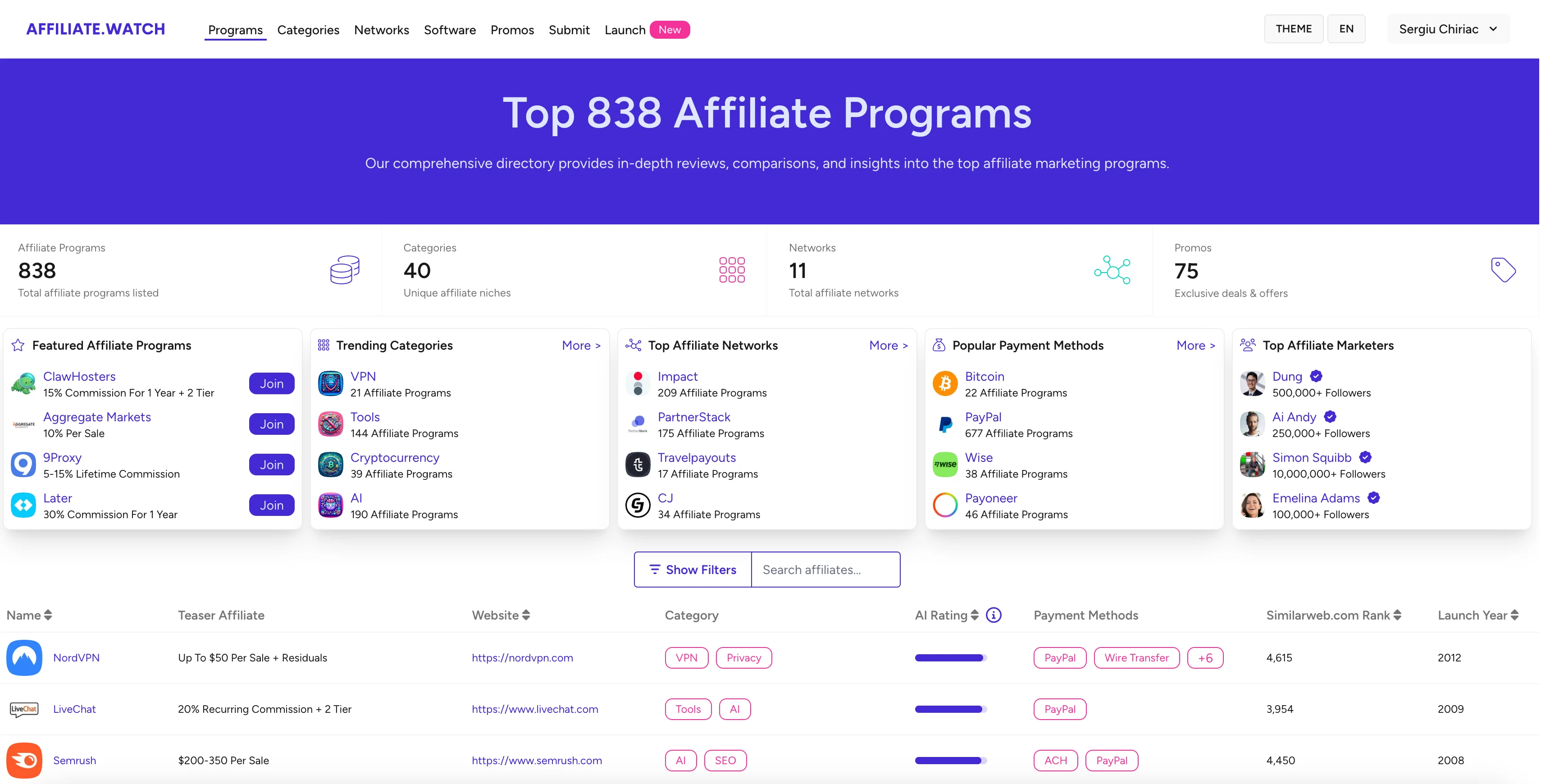Open the Sergiu Chiriac account dropdown
Image resolution: width=1541 pixels, height=784 pixels.
tap(1448, 29)
